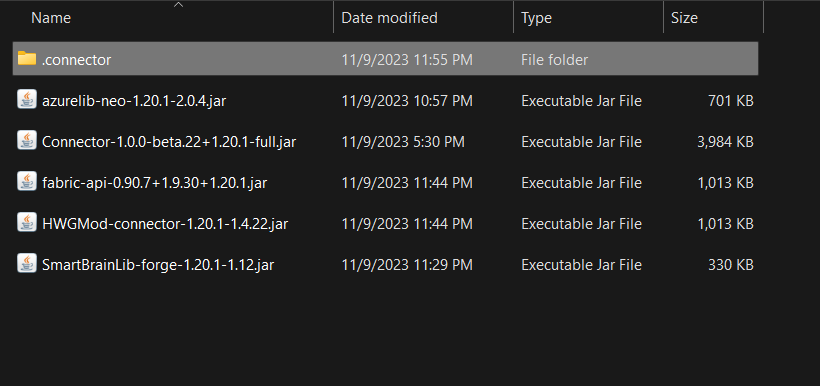Select Connector-1.0.0-beta.22+1.20.1-full.jar file name
The height and width of the screenshot is (386, 820).
point(169,142)
